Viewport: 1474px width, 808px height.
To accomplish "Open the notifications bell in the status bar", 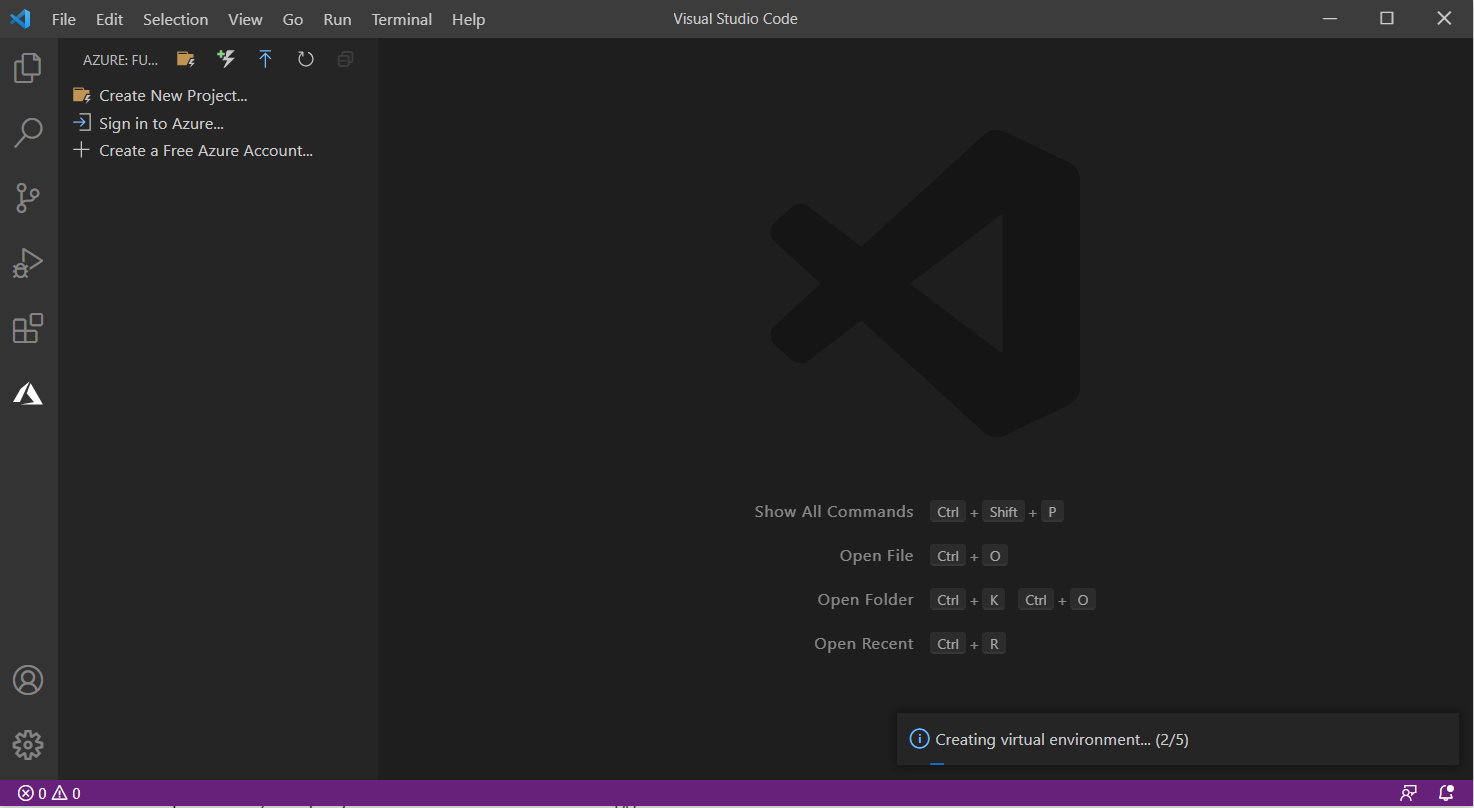I will pos(1446,793).
